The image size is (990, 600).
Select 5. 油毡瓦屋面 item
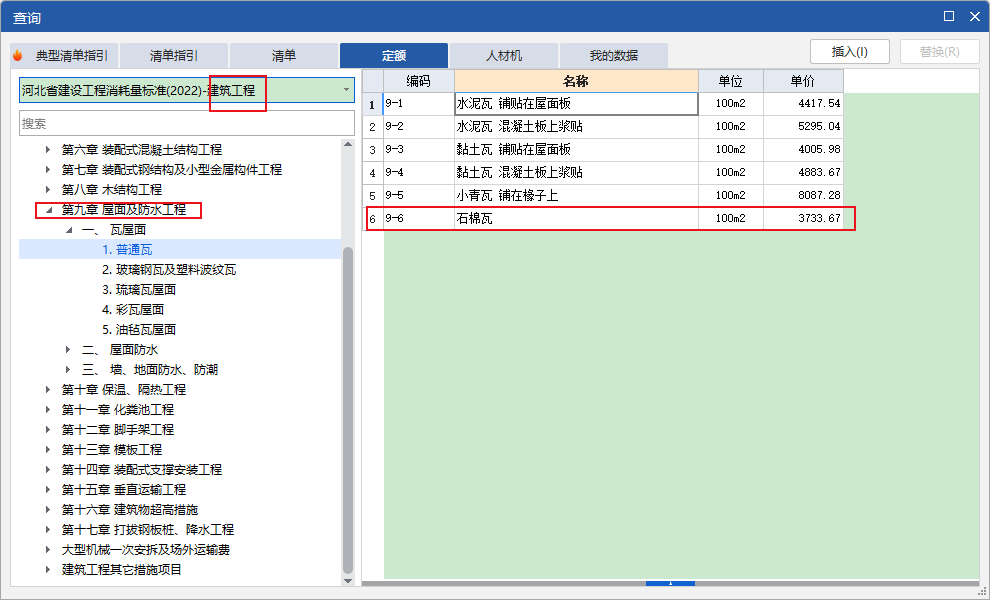coord(139,330)
